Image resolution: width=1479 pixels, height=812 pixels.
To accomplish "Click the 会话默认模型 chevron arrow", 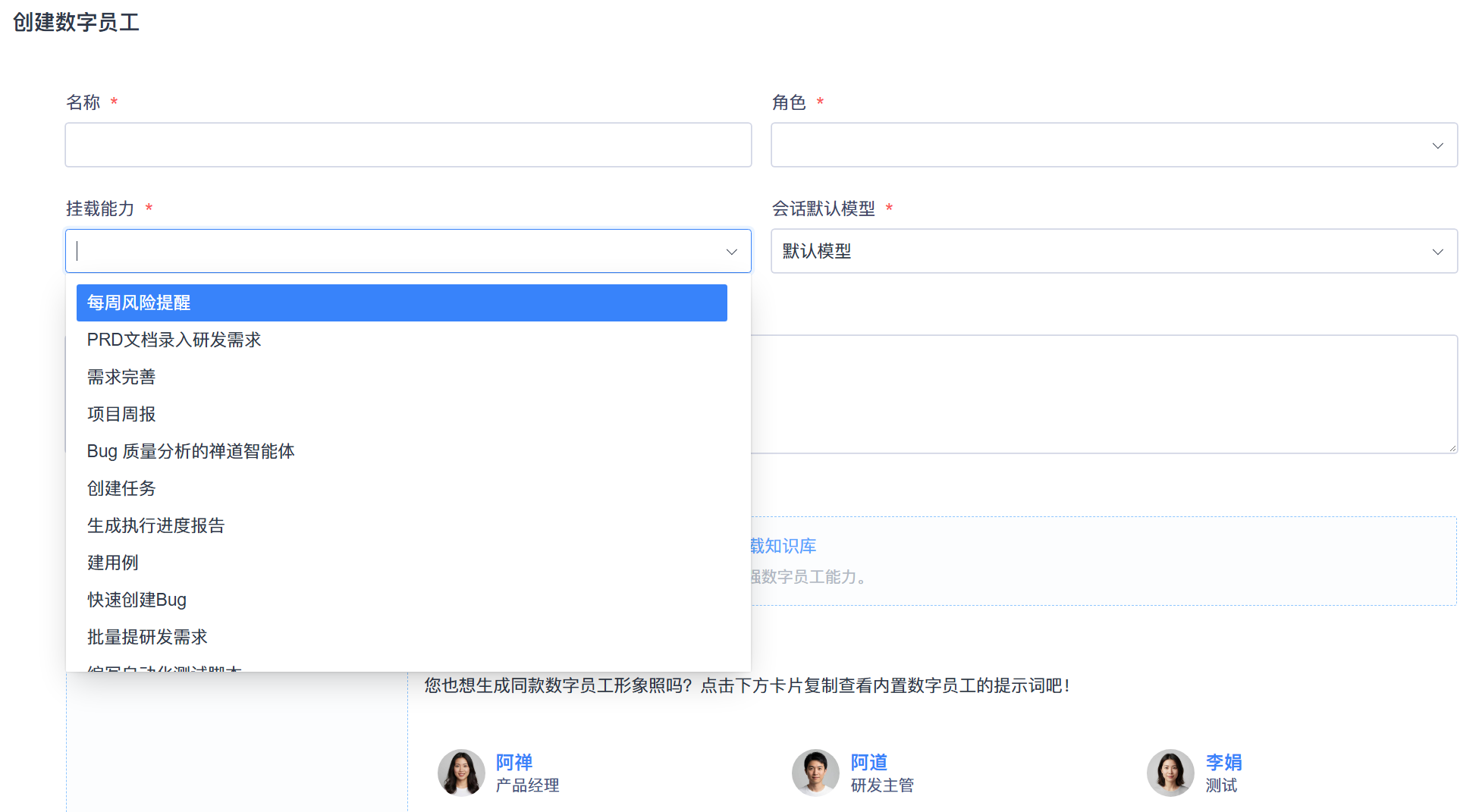I will pos(1437,252).
